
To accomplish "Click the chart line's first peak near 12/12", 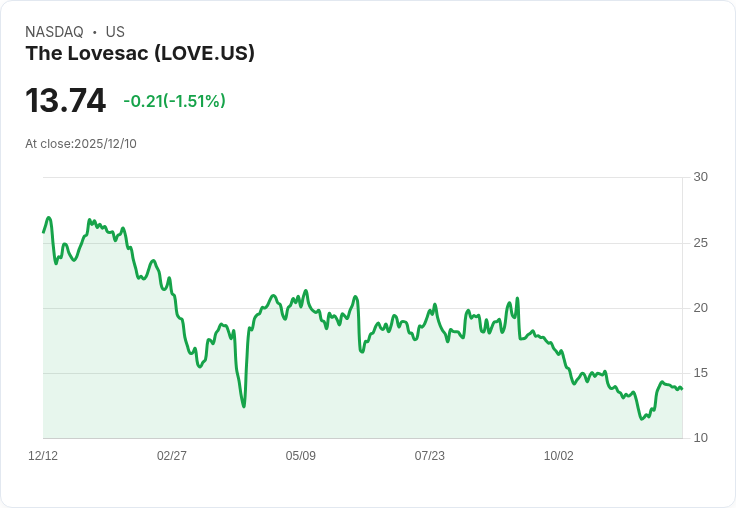I will [x=48, y=217].
